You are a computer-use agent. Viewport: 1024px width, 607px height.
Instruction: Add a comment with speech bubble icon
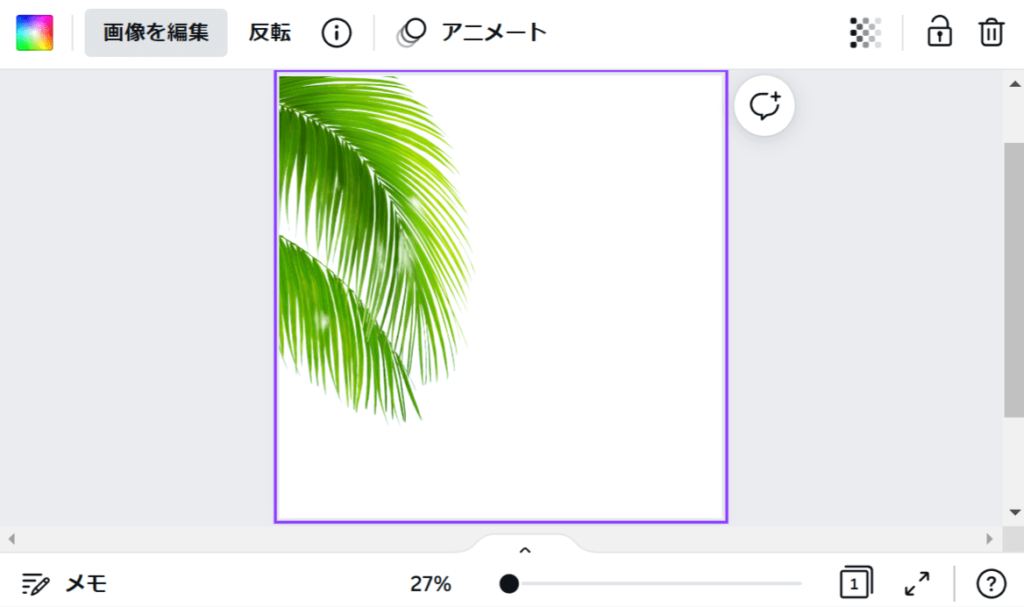tap(765, 106)
